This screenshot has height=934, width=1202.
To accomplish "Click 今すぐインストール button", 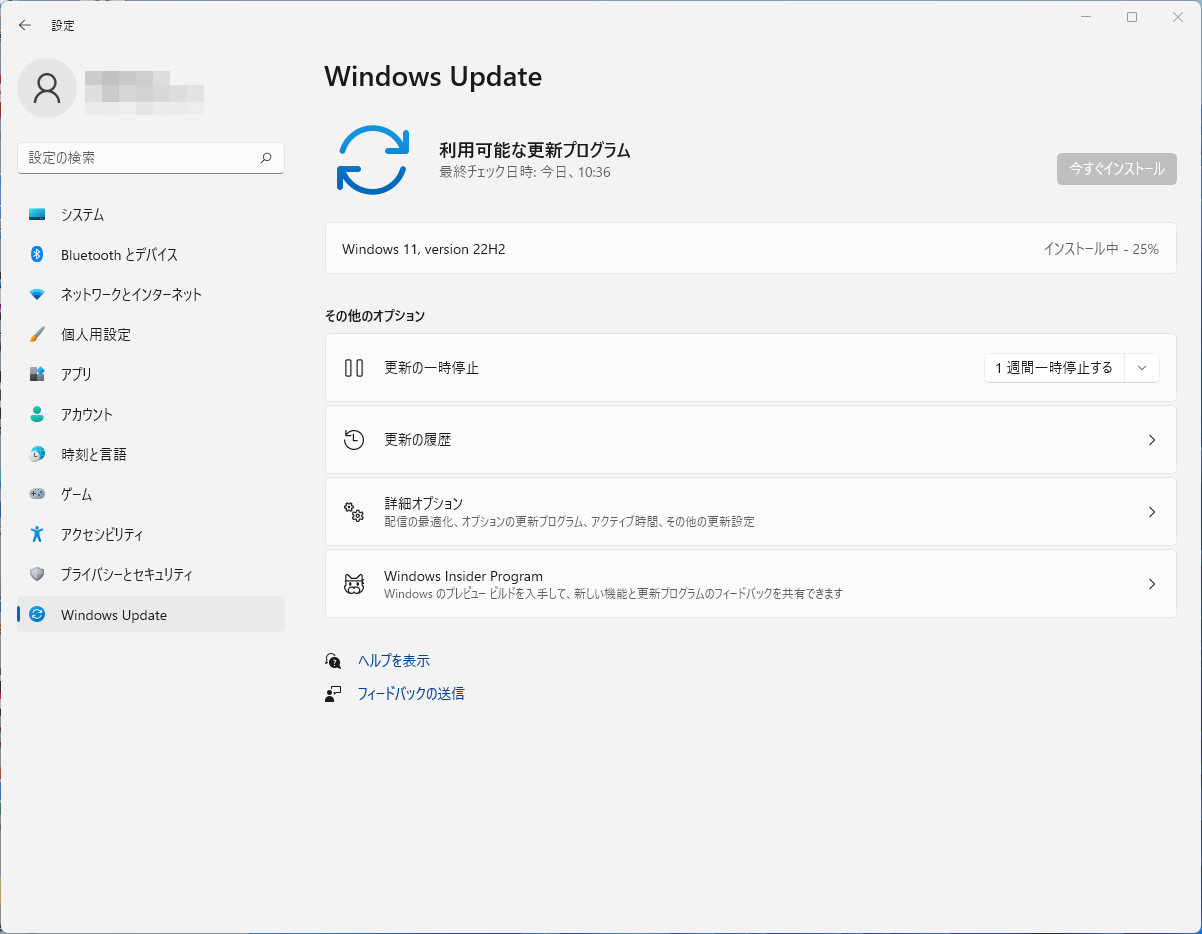I will coord(1116,169).
